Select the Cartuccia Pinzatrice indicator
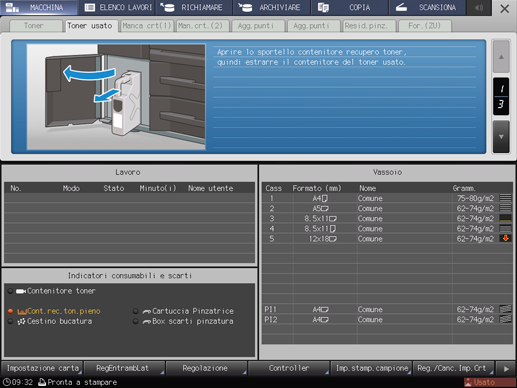 click(x=183, y=311)
